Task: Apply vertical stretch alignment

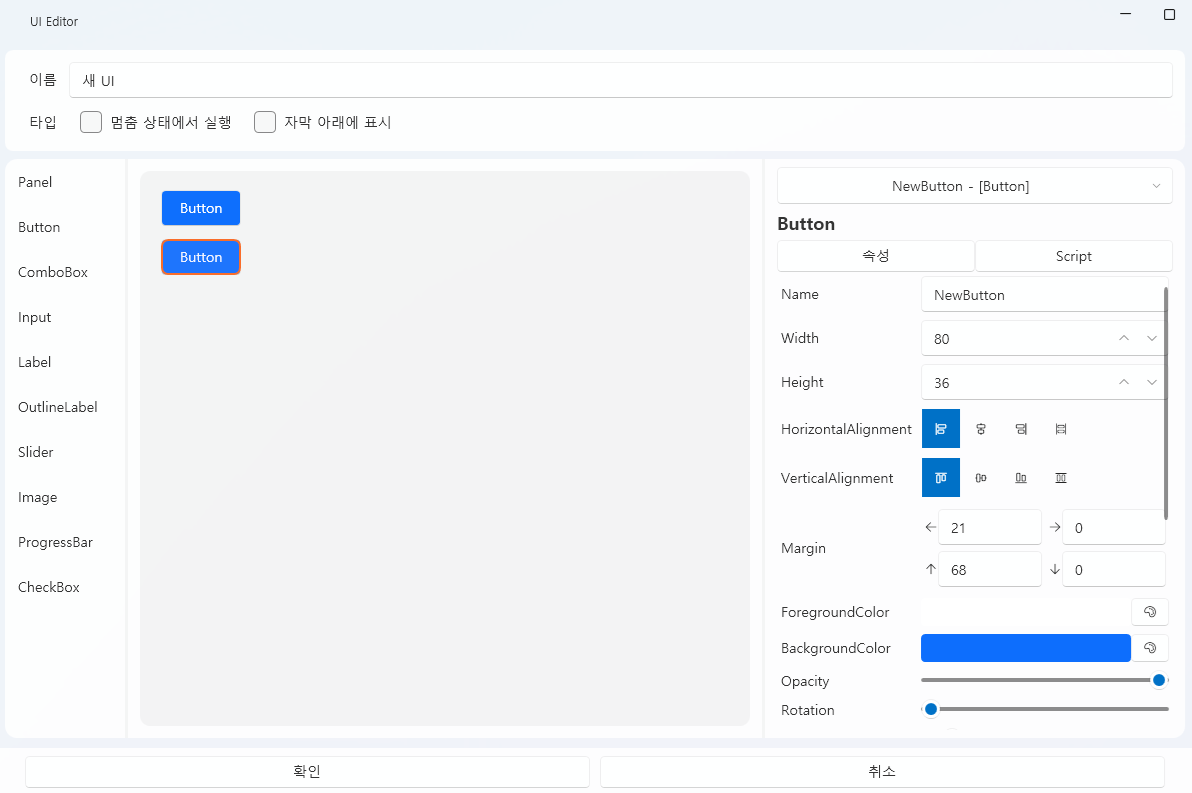Action: click(1060, 477)
